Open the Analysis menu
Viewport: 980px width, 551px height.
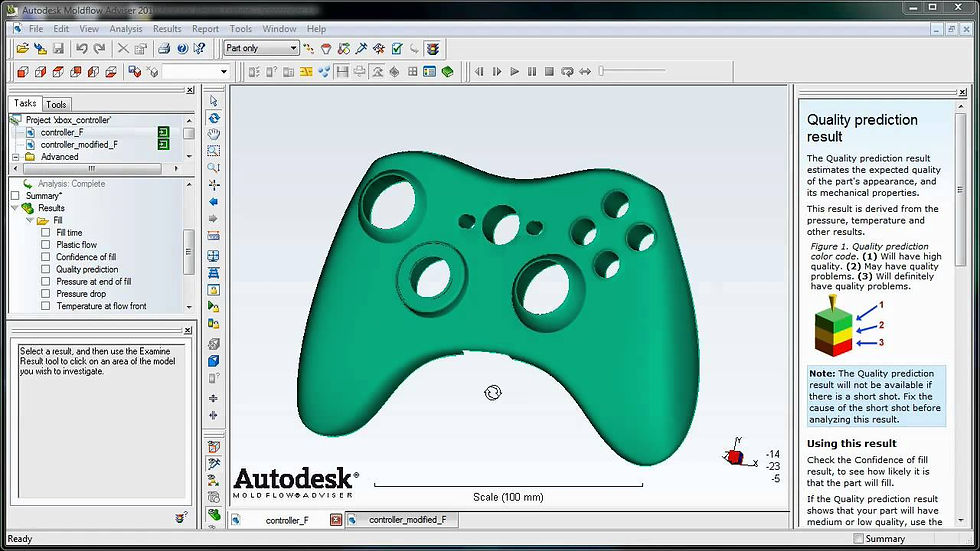pyautogui.click(x=126, y=29)
